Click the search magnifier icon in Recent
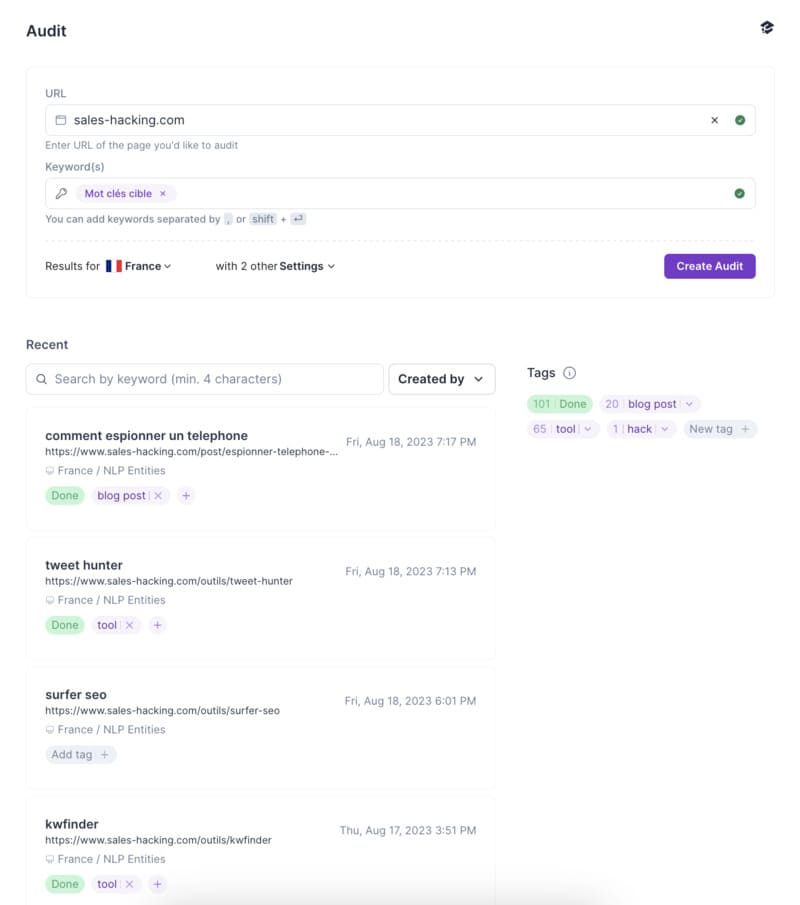 41,379
